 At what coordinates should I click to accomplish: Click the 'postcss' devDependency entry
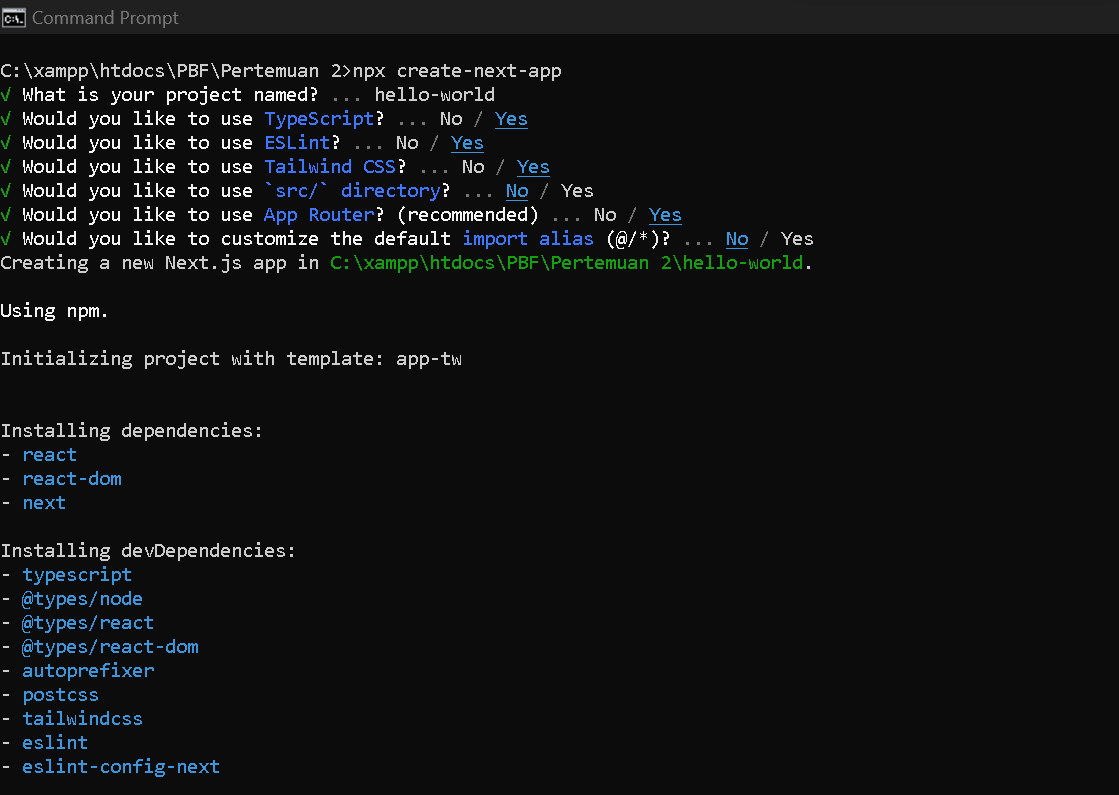click(60, 695)
